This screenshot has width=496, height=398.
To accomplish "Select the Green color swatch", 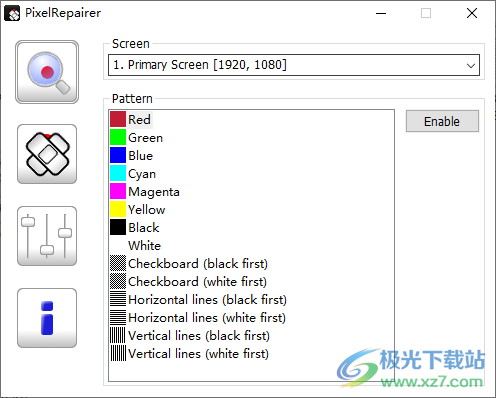I will tap(118, 138).
